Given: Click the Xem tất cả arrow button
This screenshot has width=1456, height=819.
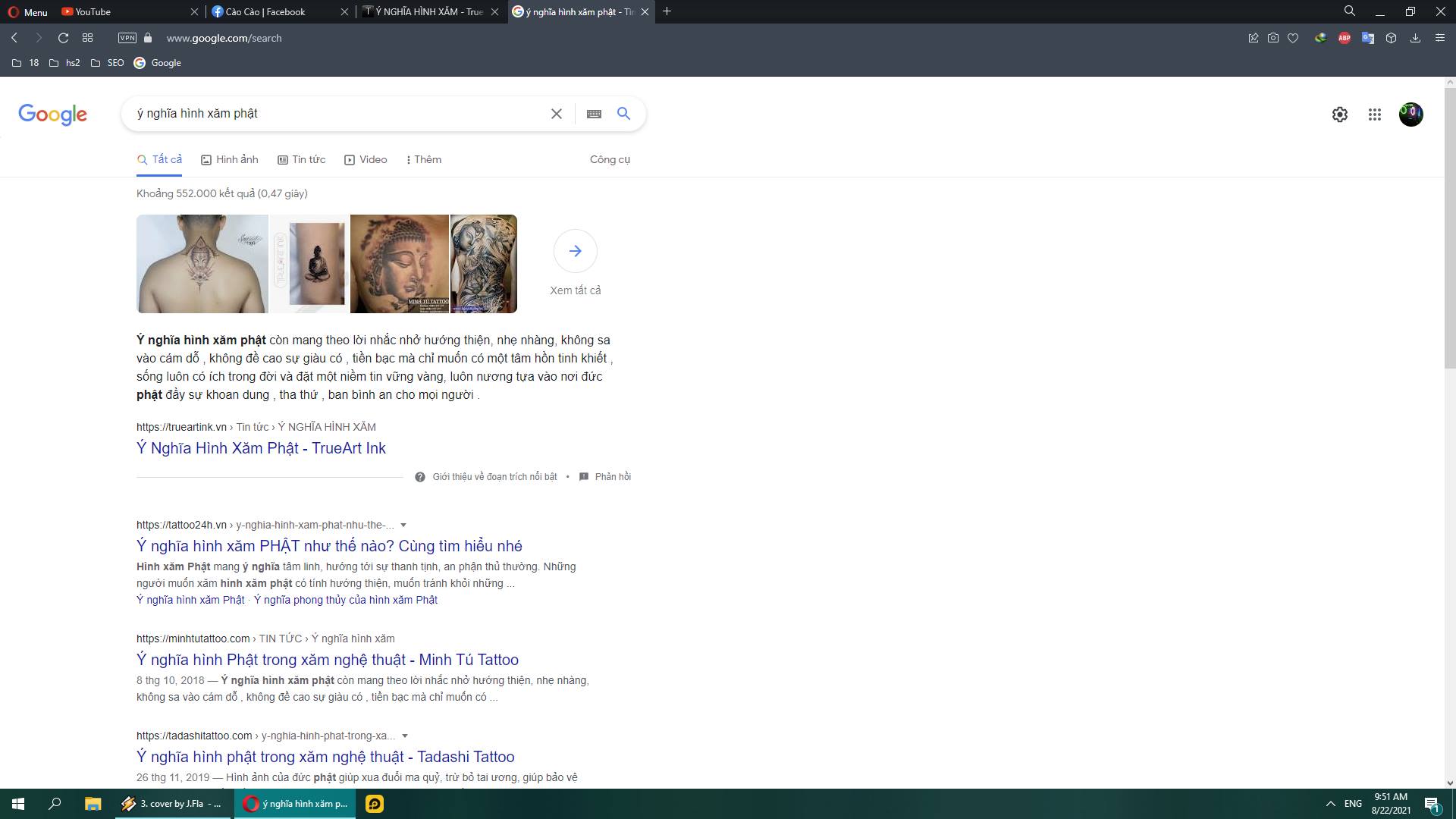Looking at the screenshot, I should (x=576, y=251).
